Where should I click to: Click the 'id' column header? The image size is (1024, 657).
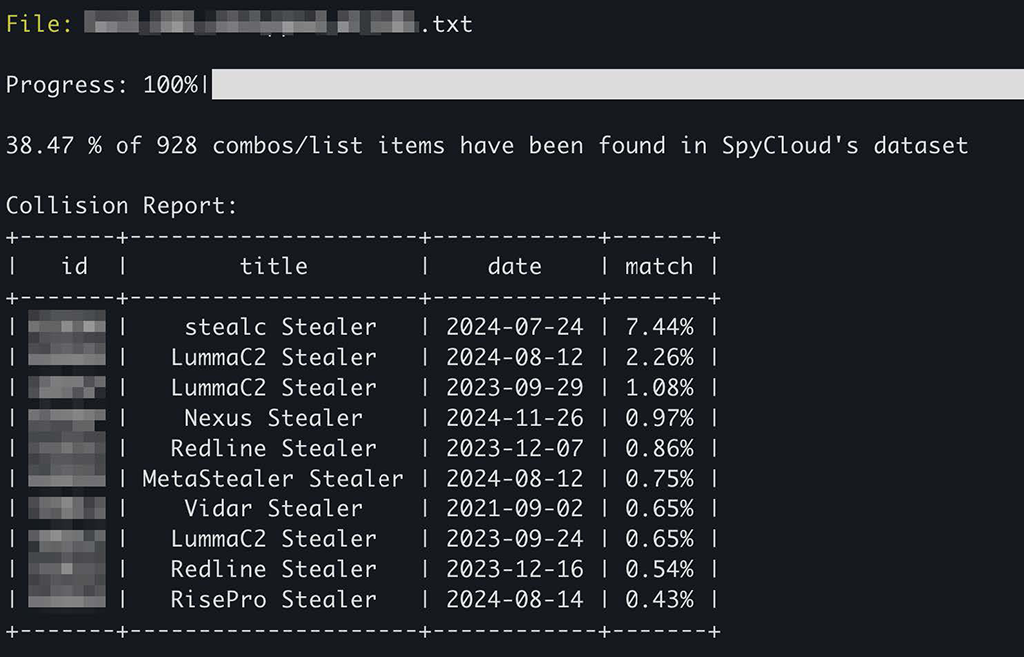tap(74, 266)
